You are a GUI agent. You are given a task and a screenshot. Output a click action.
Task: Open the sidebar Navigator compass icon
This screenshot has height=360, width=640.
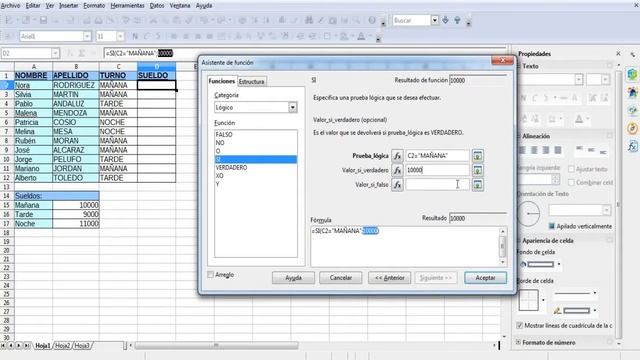click(x=632, y=128)
